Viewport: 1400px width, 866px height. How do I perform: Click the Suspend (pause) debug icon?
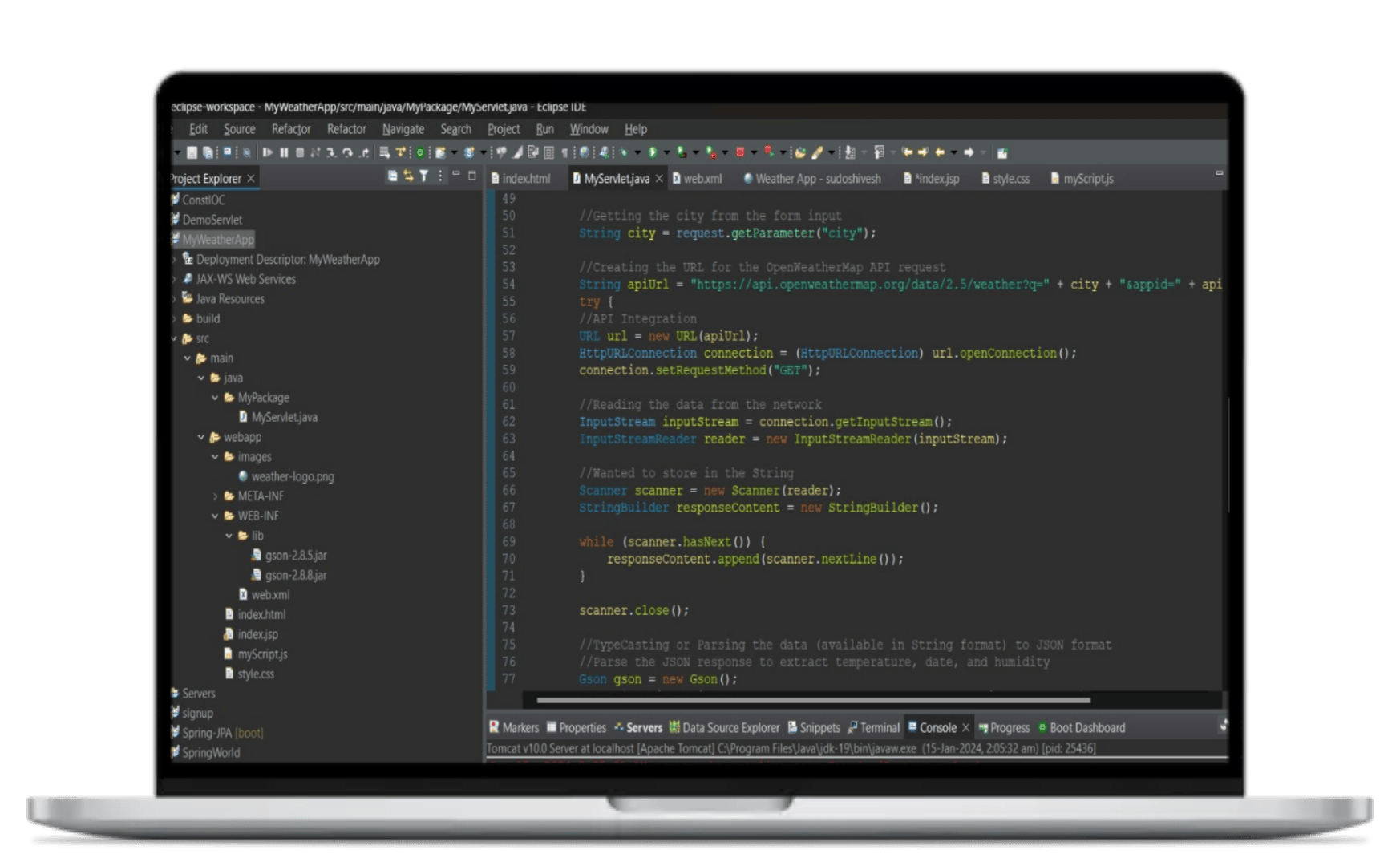[x=284, y=152]
